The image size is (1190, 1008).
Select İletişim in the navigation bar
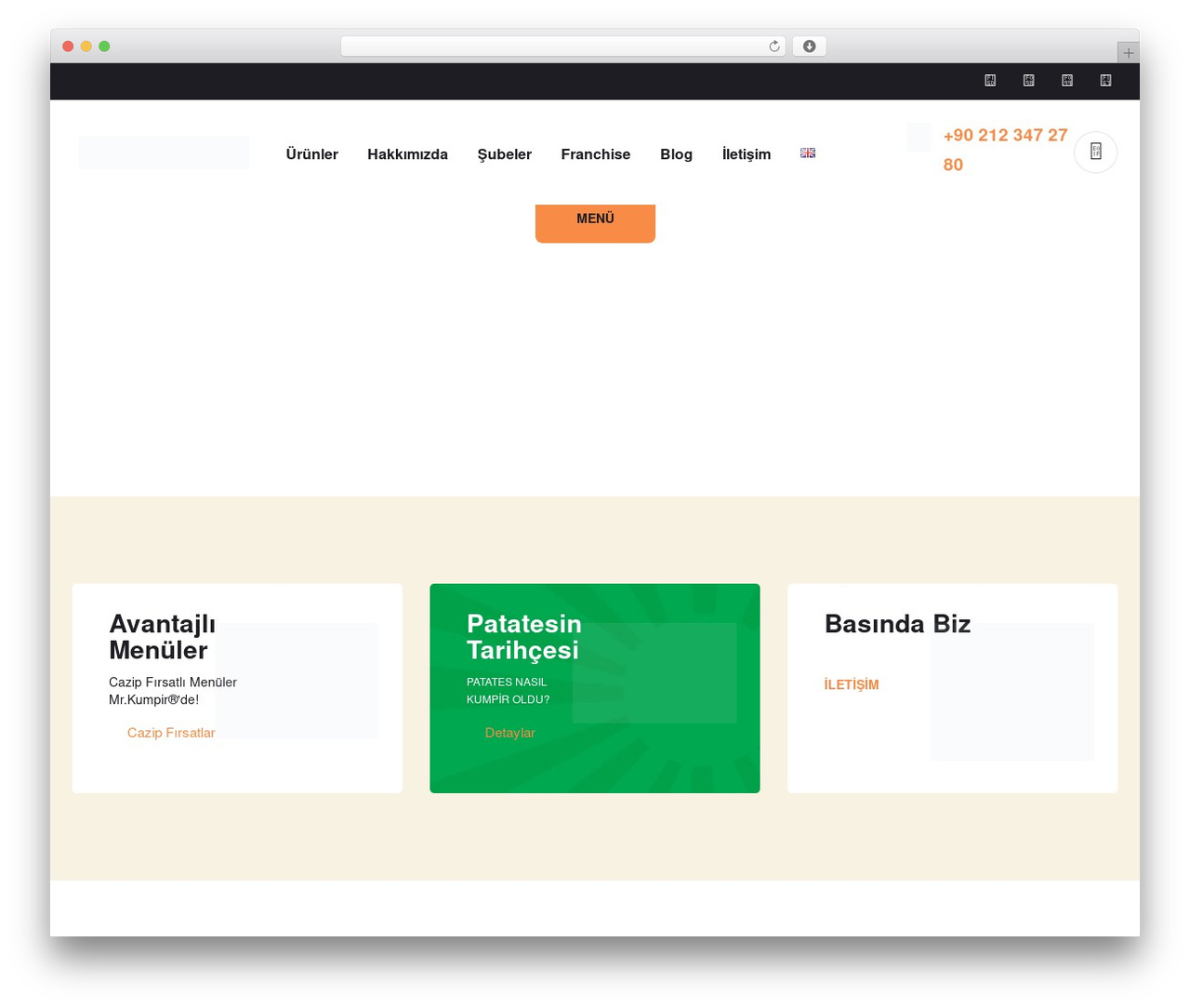747,154
